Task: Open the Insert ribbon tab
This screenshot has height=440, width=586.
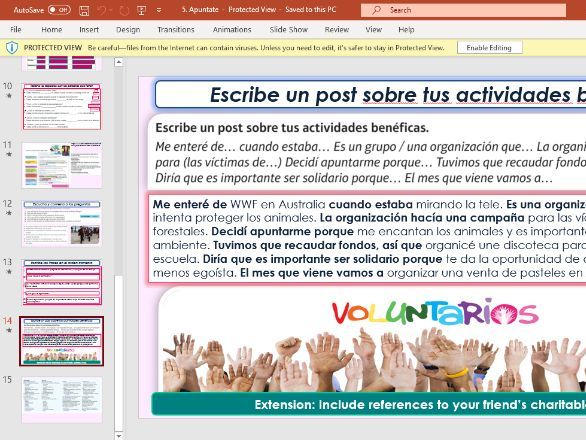Action: [89, 30]
